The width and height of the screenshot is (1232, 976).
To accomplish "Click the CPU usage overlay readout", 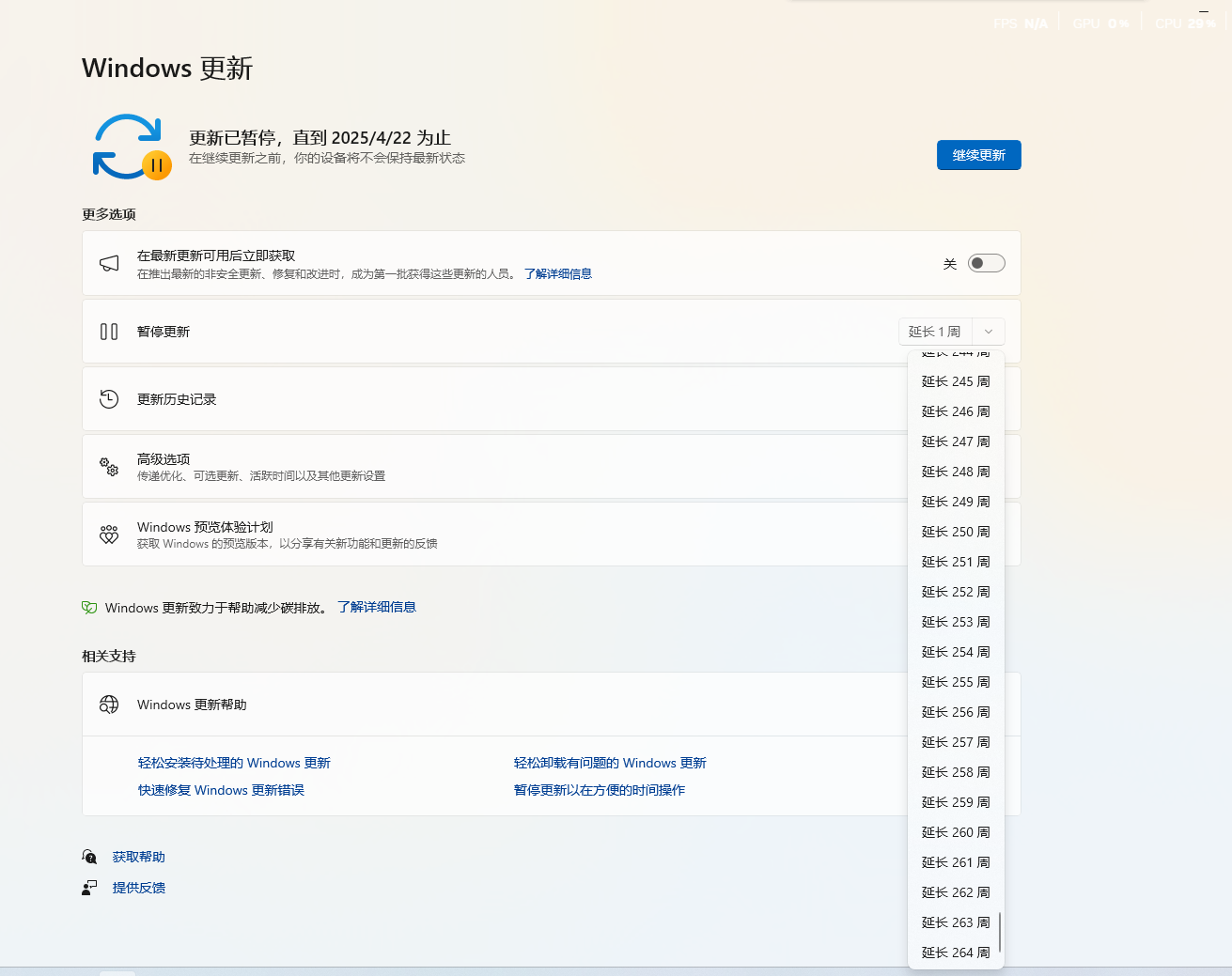I will pos(1185,23).
